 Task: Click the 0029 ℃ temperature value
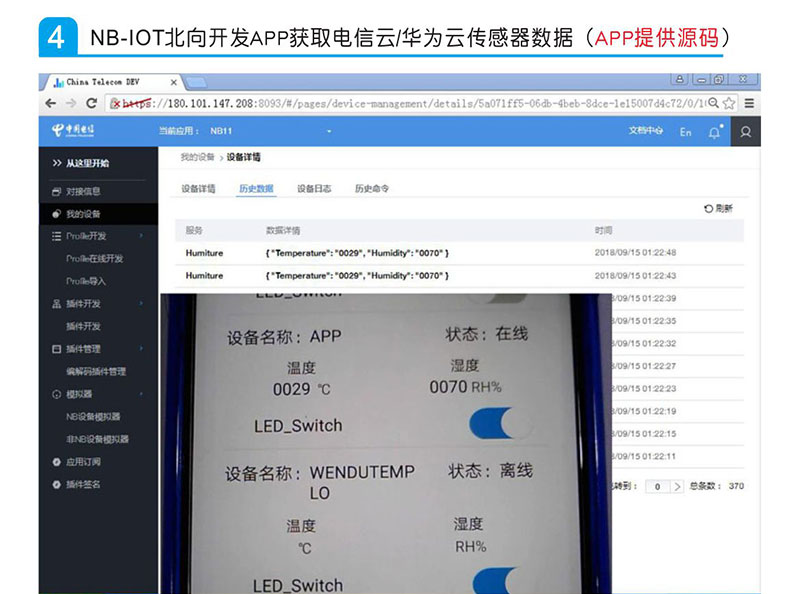[x=302, y=389]
